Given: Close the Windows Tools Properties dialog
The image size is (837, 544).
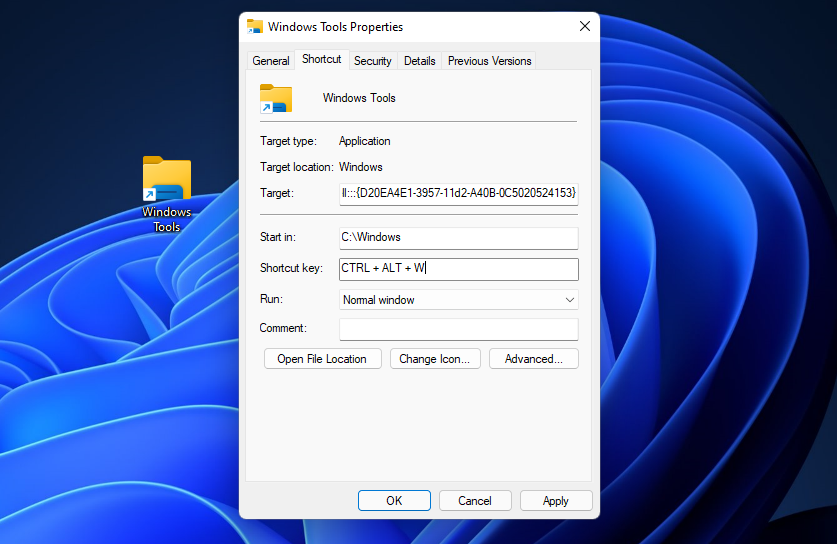Looking at the screenshot, I should 583,27.
